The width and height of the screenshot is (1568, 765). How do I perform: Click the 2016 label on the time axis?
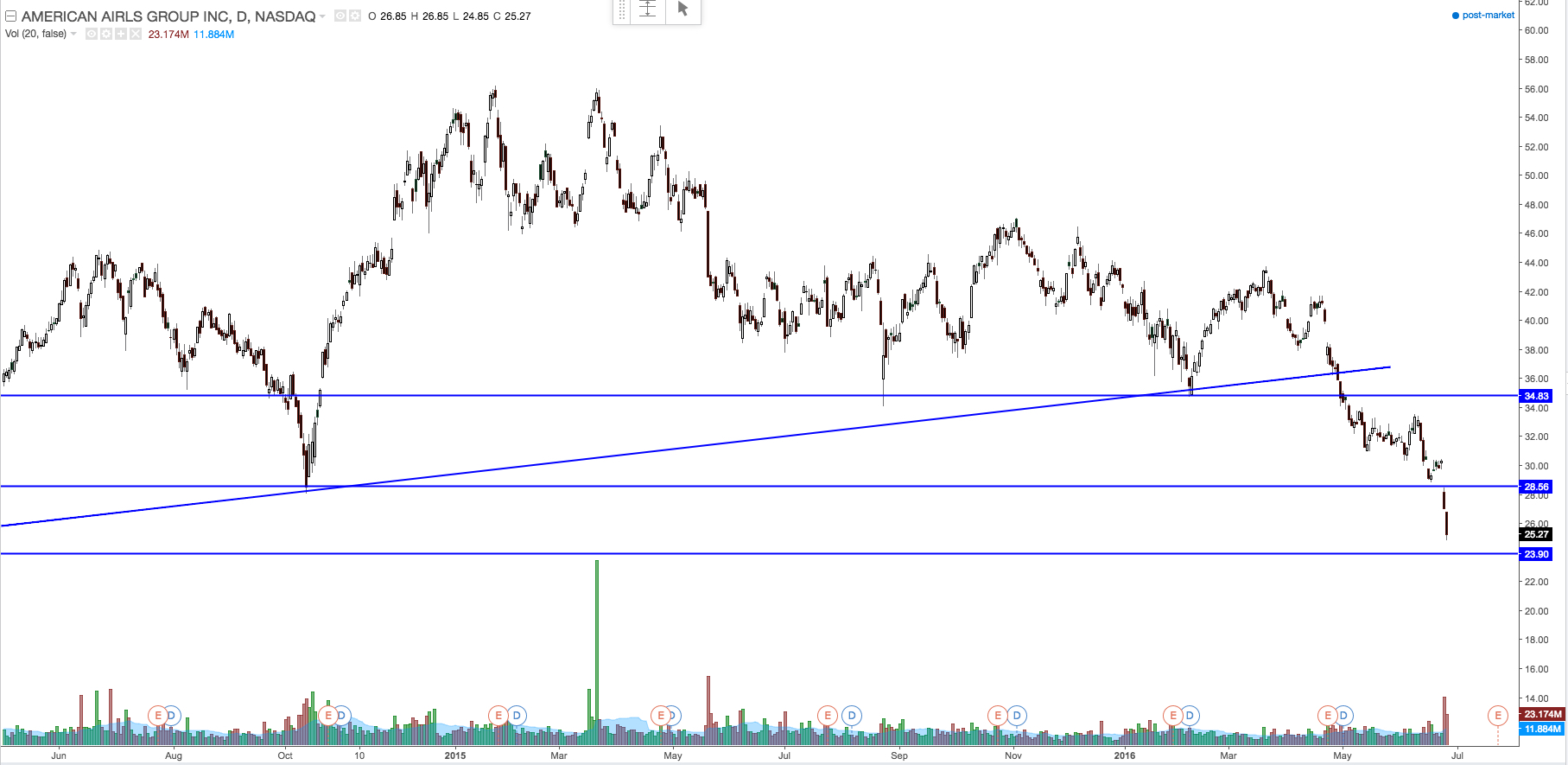[1125, 755]
